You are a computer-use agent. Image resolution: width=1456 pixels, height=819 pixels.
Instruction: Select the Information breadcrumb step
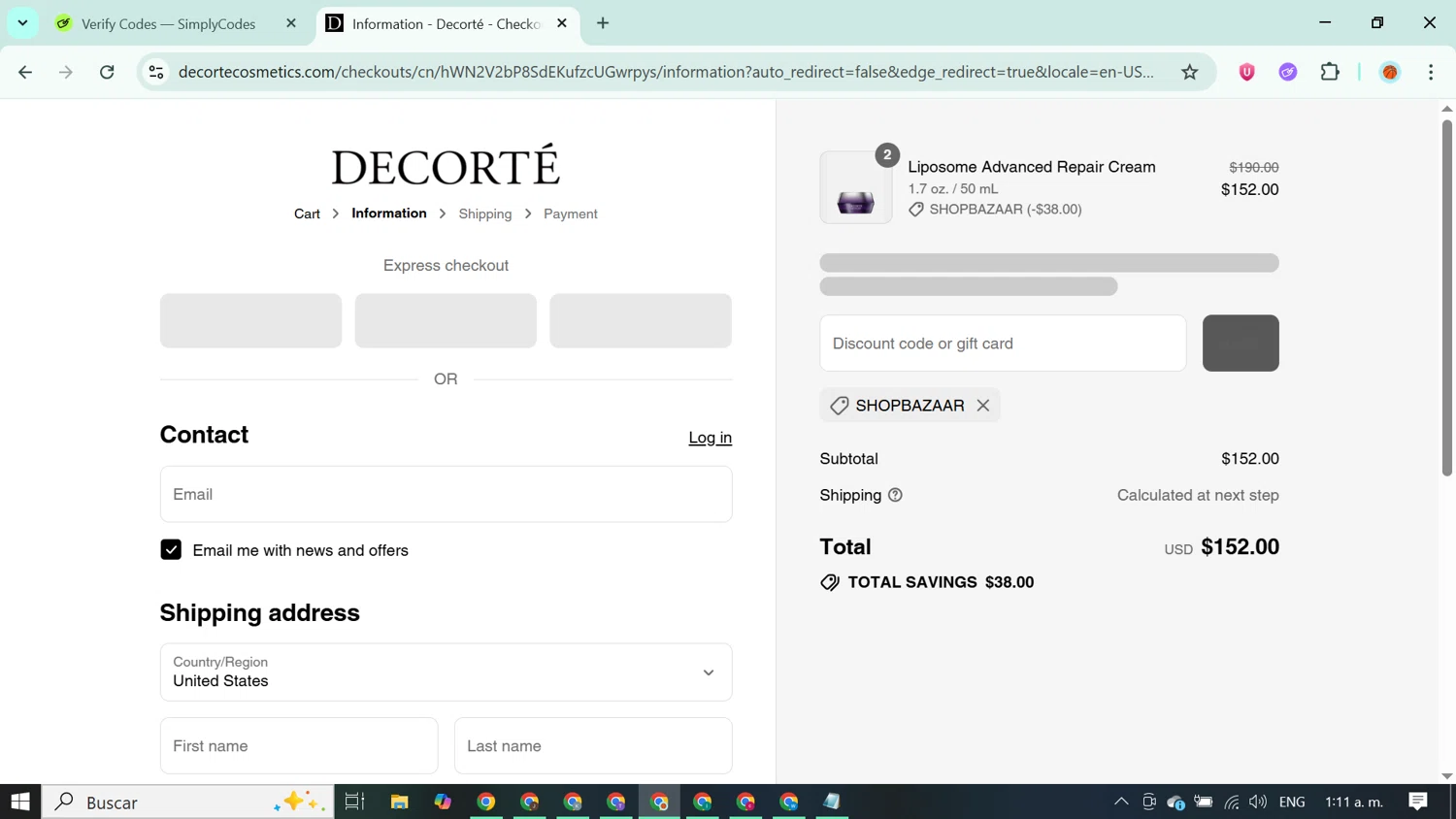[x=388, y=213]
